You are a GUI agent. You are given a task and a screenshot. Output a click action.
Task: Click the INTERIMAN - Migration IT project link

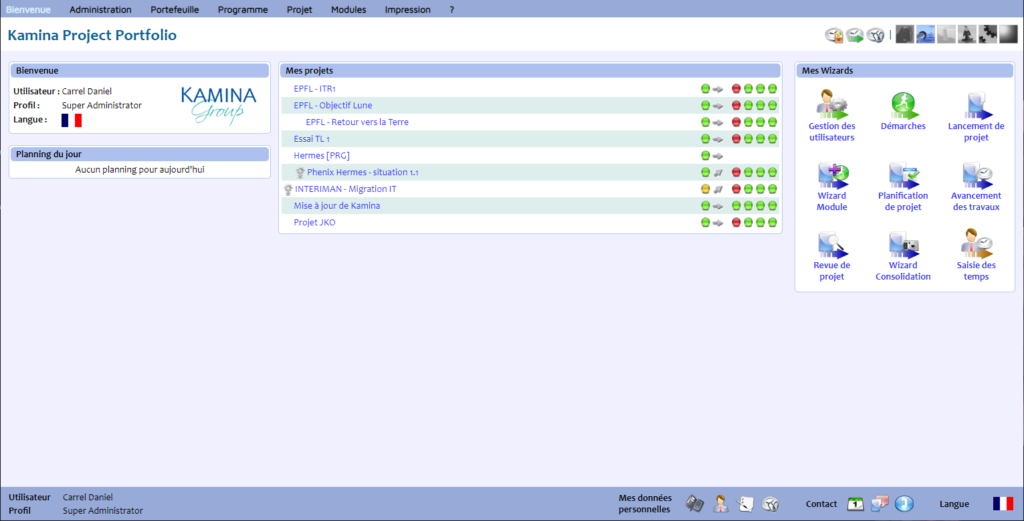345,189
